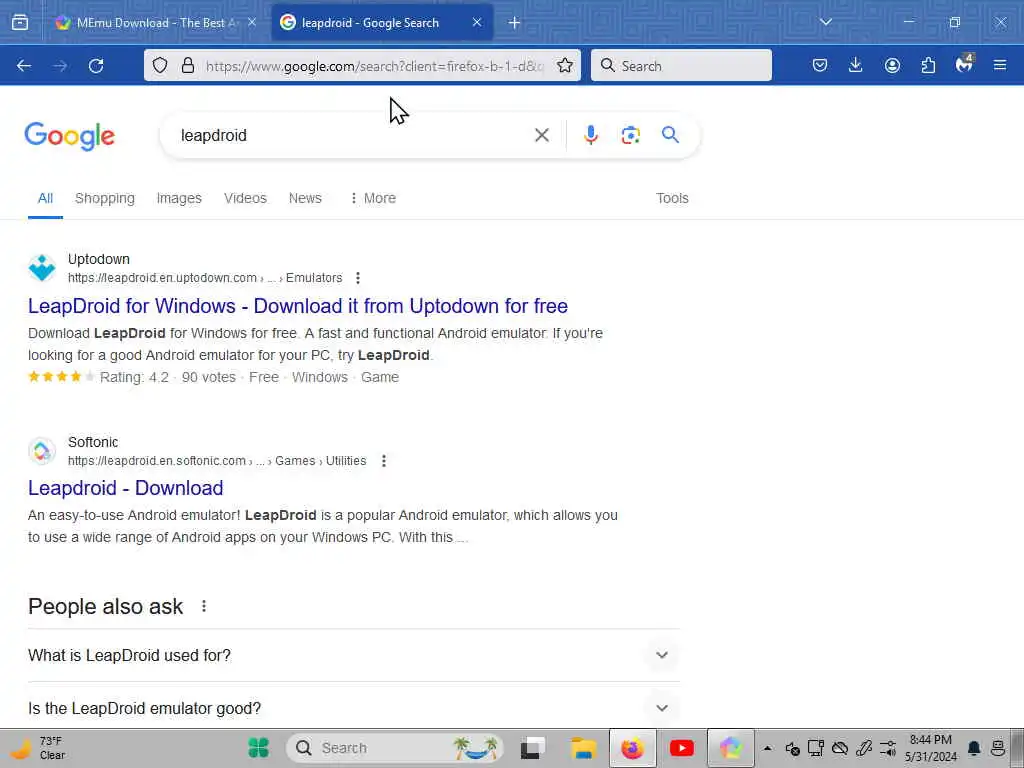Viewport: 1024px width, 768px height.
Task: Open YouTube taskbar app
Action: (682, 748)
